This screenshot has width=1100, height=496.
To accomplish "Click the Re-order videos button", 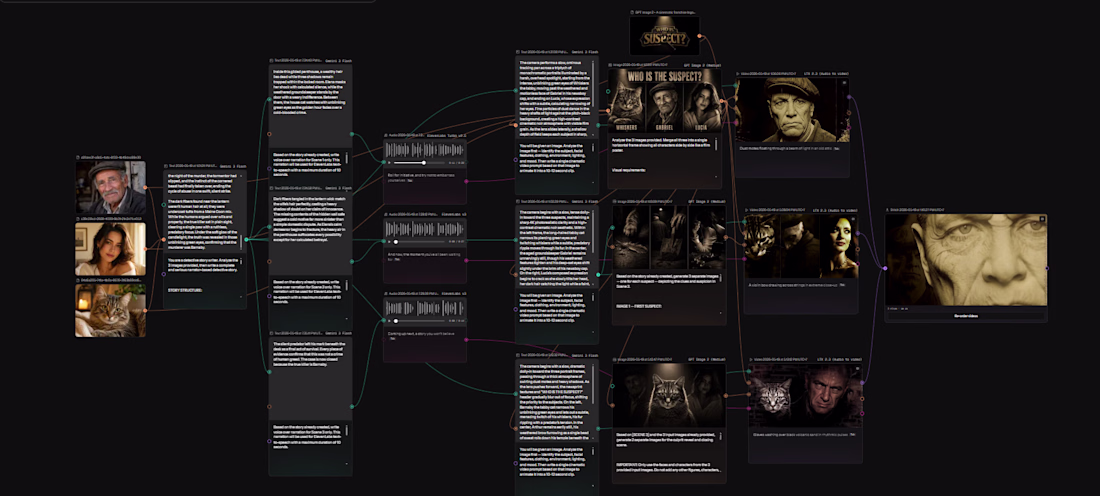I will coord(966,316).
